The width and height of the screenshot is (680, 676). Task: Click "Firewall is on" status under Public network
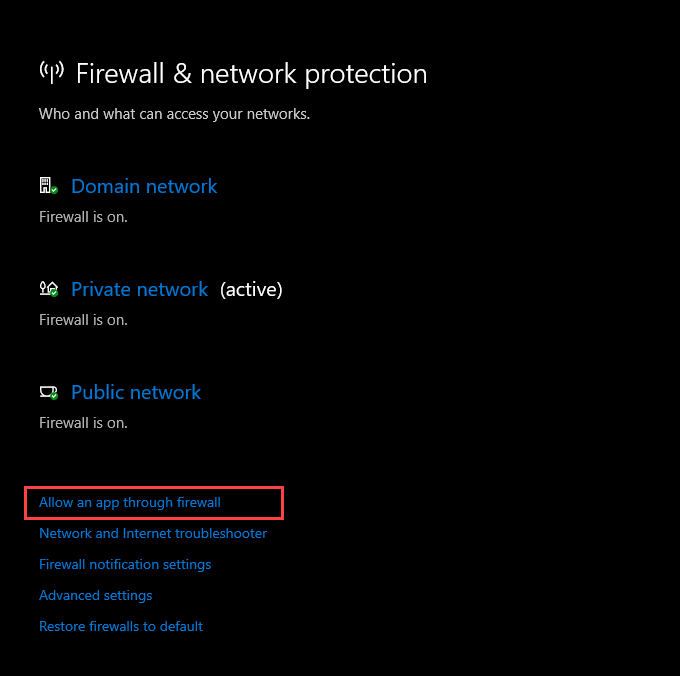(x=83, y=423)
